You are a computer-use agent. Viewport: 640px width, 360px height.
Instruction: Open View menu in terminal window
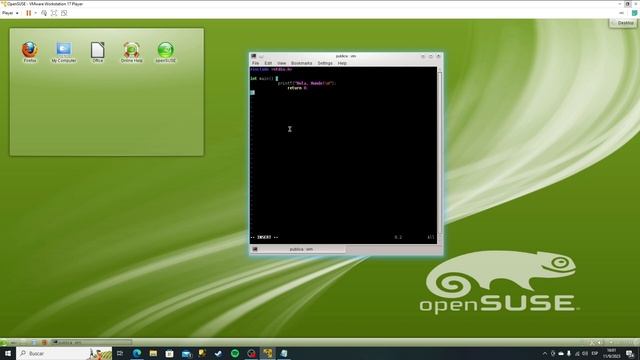pyautogui.click(x=282, y=63)
